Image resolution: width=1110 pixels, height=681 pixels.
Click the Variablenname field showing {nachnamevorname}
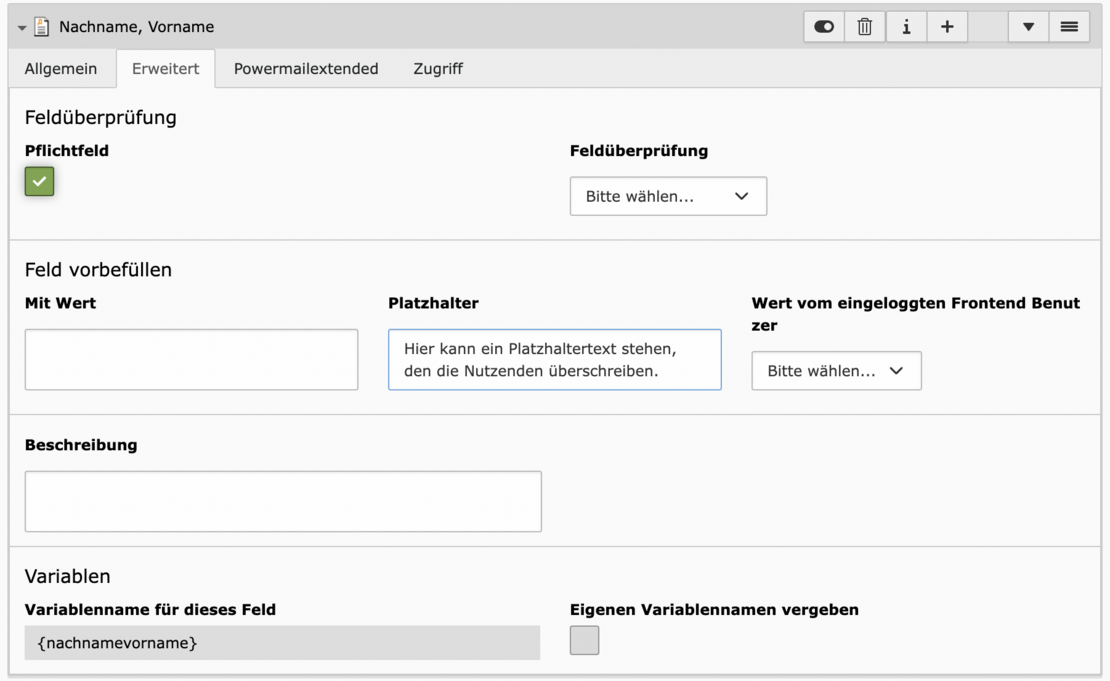pyautogui.click(x=282, y=643)
